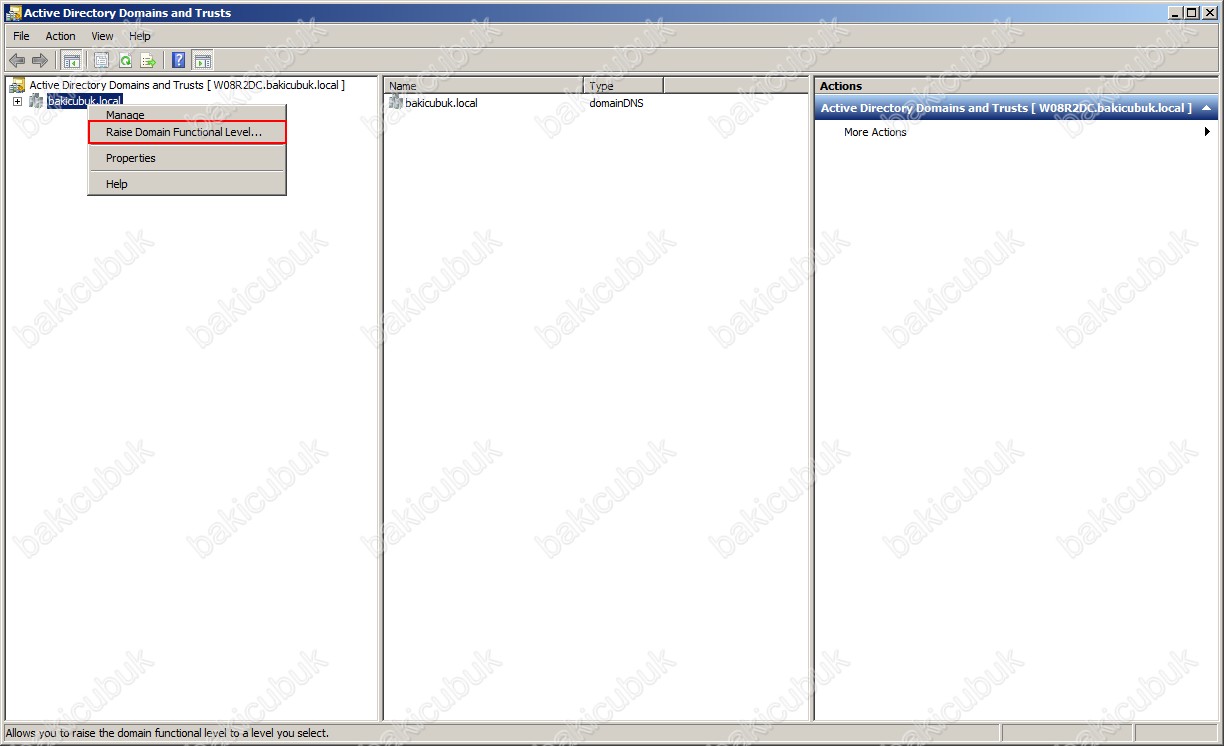Image resolution: width=1224 pixels, height=746 pixels.
Task: Click the Export List toolbar icon
Action: 148,60
